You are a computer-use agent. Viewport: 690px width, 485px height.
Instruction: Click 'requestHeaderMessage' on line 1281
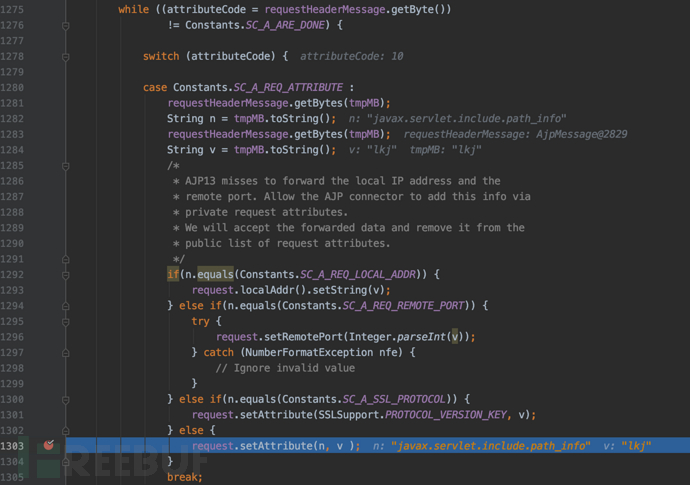[228, 103]
